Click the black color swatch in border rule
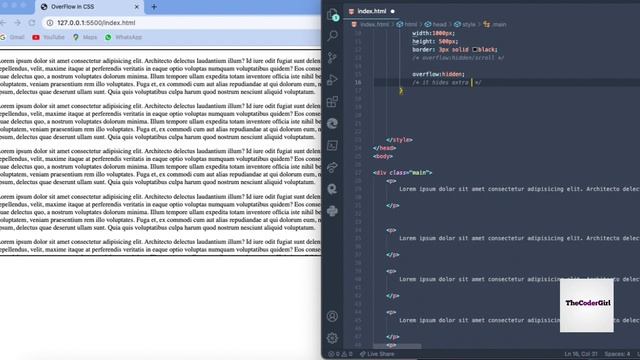Viewport: 640px width, 360px height. tap(475, 50)
